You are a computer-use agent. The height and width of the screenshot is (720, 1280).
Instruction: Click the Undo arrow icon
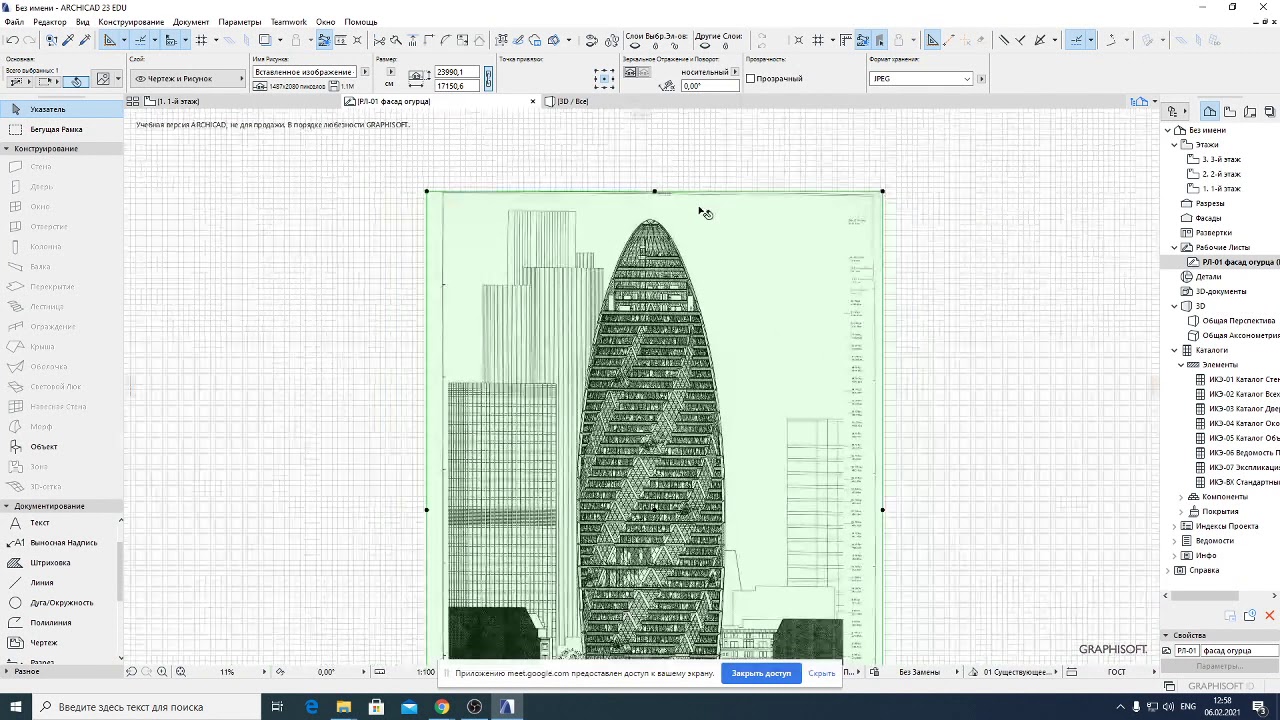[x=12, y=40]
